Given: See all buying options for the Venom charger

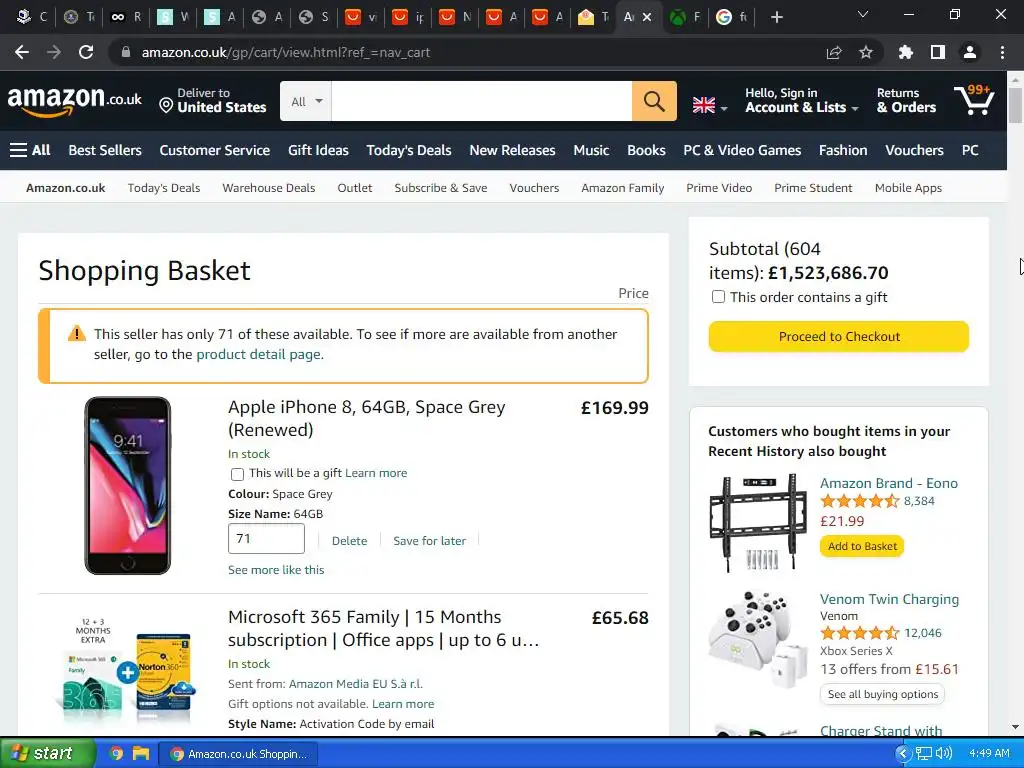Looking at the screenshot, I should [882, 694].
